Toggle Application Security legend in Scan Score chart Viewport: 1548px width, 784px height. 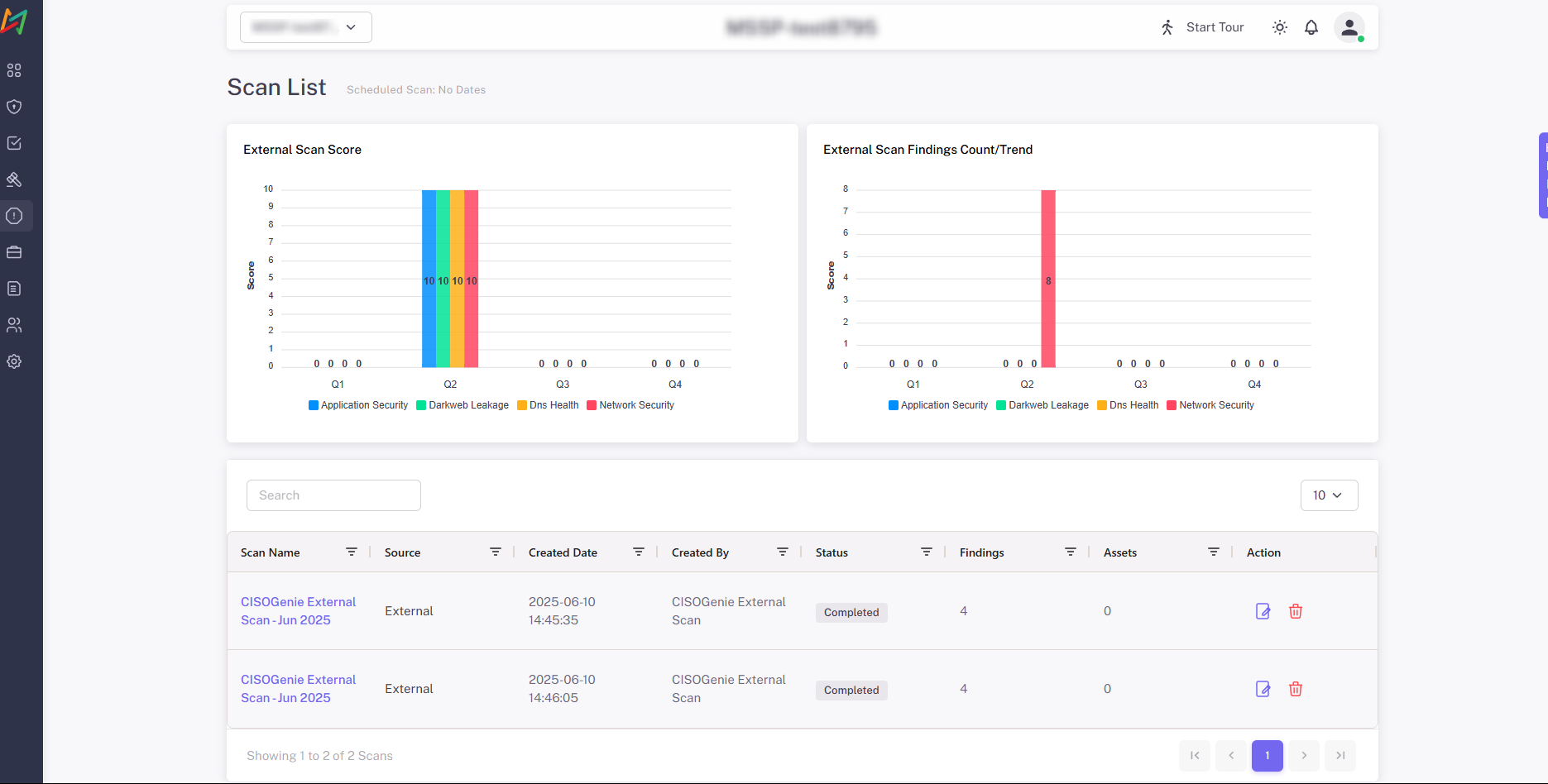pos(358,405)
